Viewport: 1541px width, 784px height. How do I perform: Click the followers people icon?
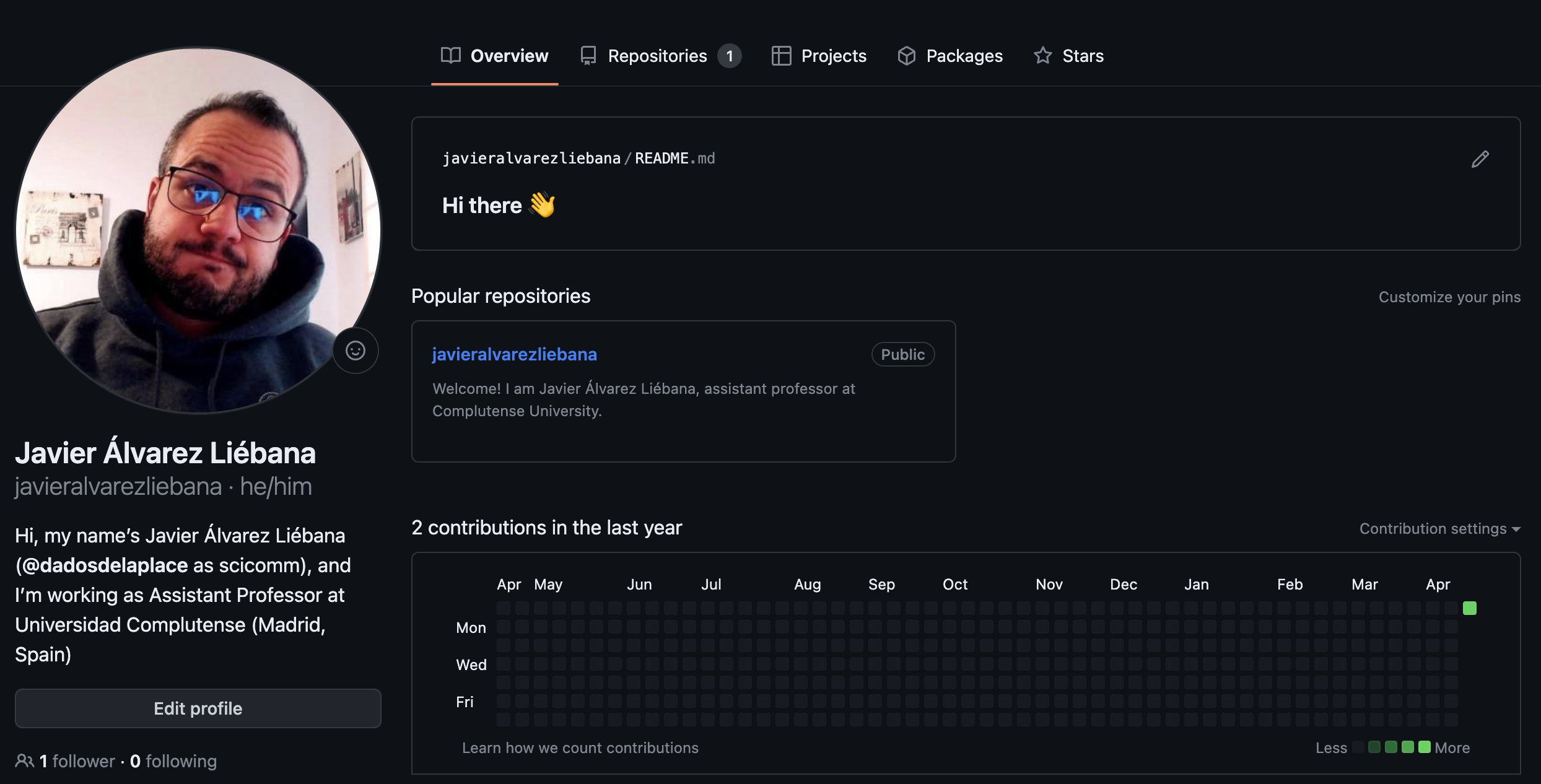[x=24, y=760]
